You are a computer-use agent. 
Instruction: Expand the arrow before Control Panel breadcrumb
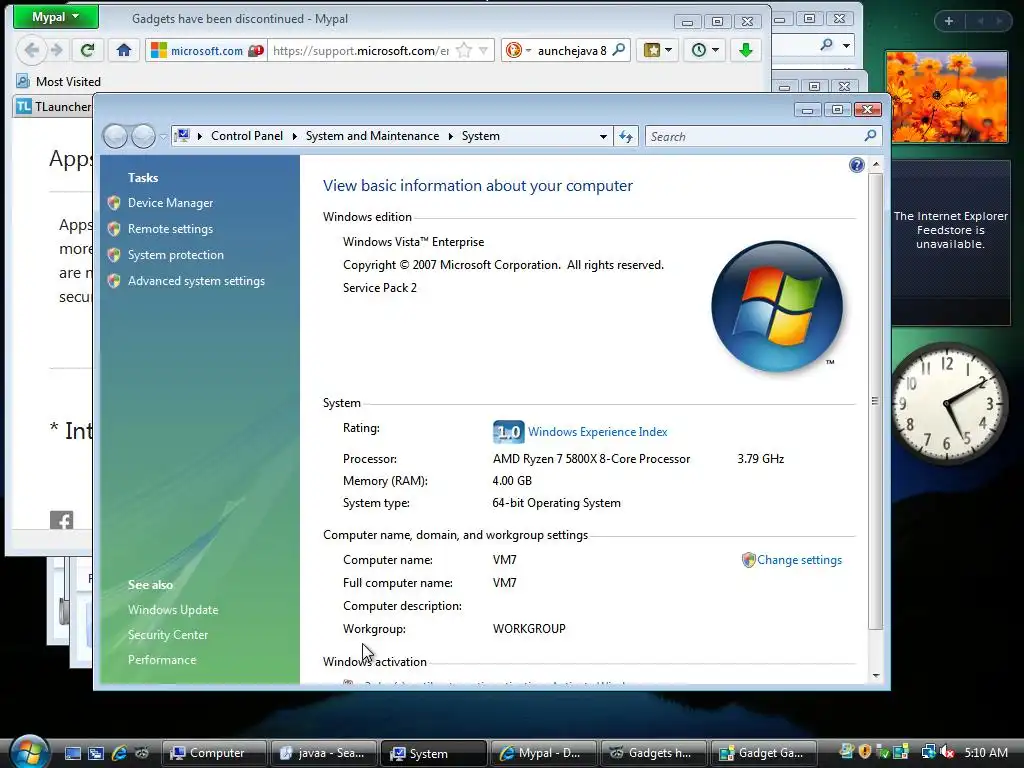(199, 136)
